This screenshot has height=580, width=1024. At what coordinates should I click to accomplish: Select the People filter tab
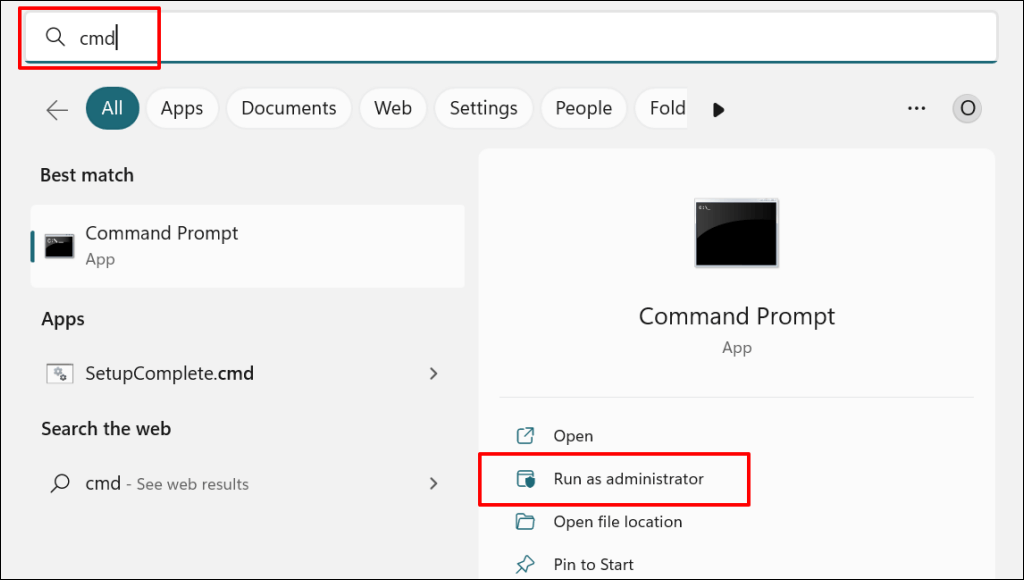pyautogui.click(x=583, y=108)
